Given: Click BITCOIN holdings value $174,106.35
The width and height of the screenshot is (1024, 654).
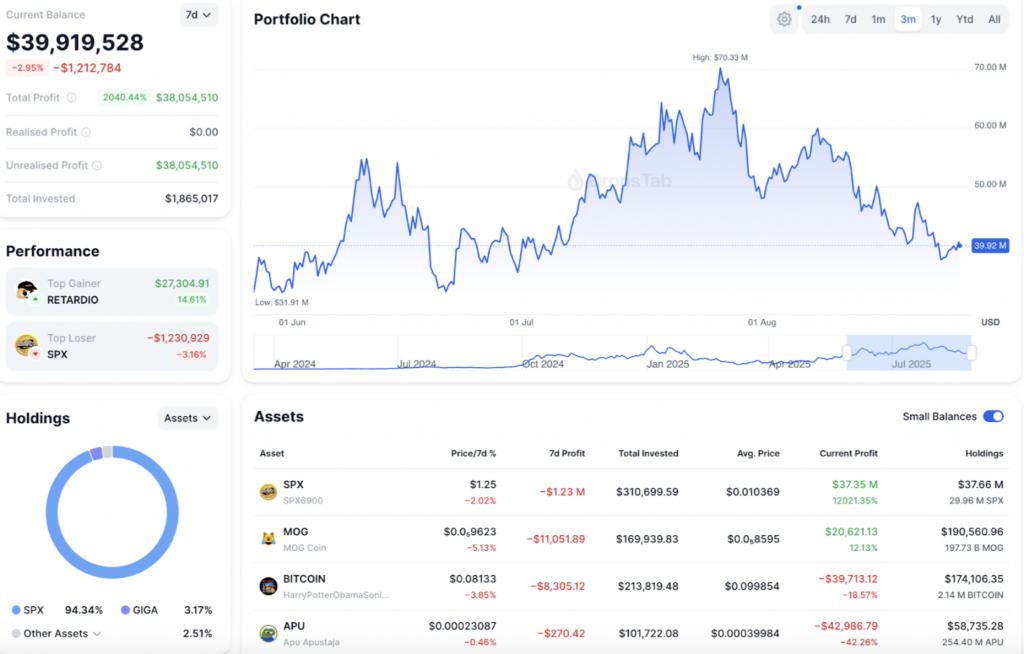Looking at the screenshot, I should (x=974, y=579).
